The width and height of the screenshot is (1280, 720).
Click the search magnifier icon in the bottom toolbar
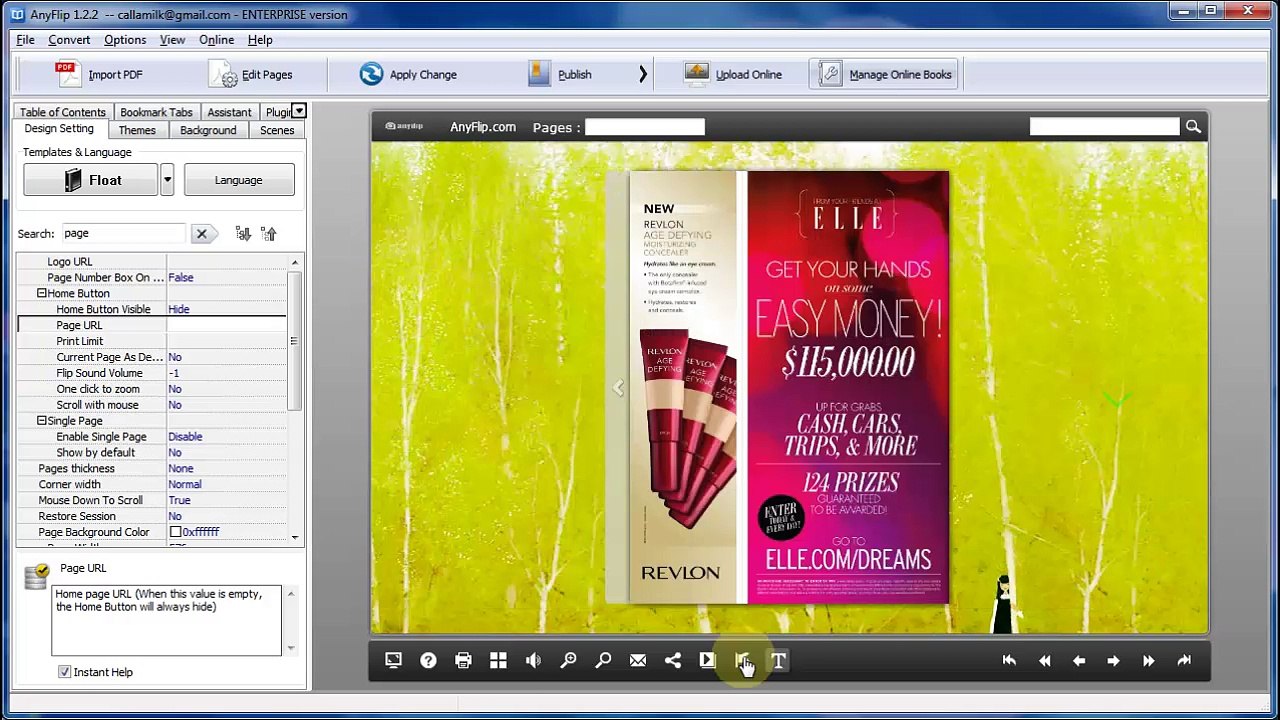pos(603,660)
